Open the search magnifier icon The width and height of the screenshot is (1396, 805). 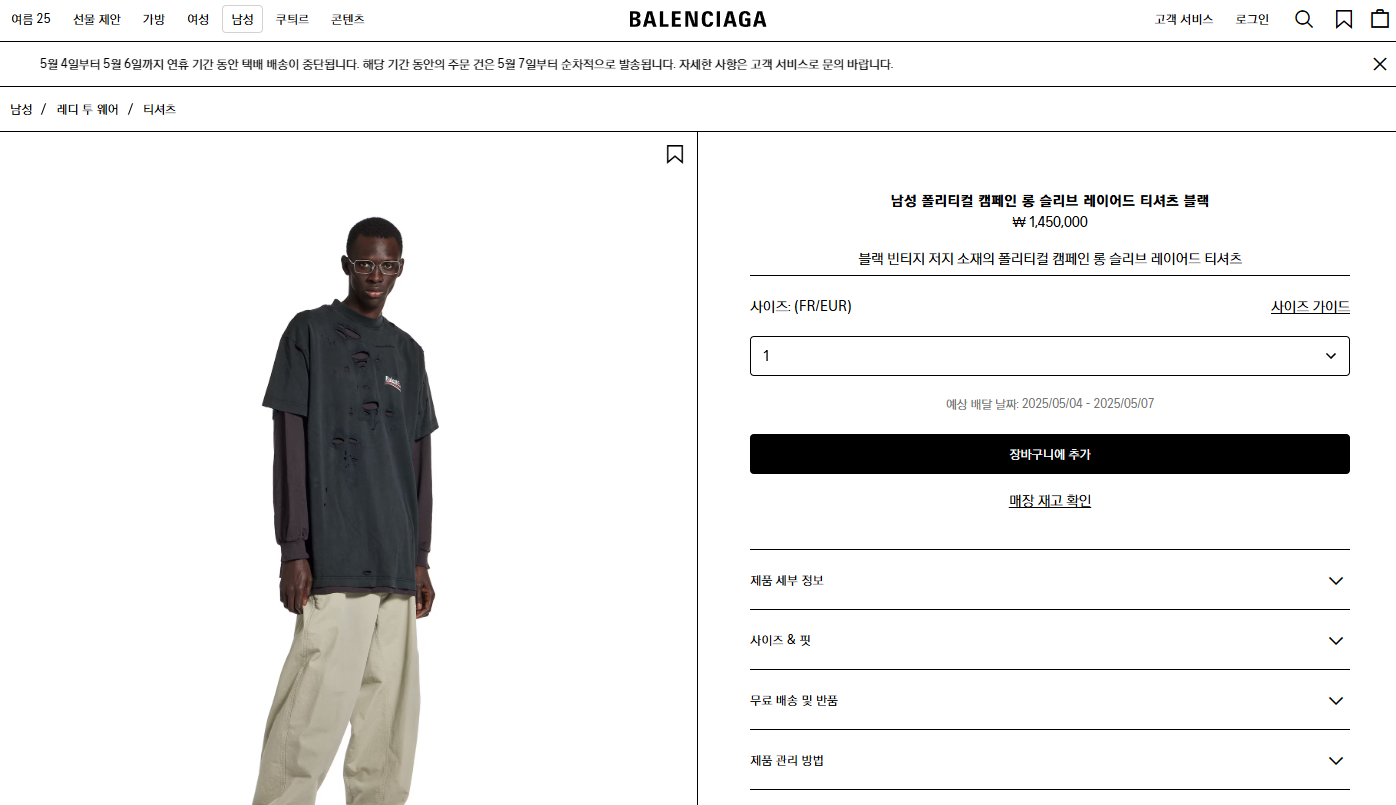pyautogui.click(x=1304, y=19)
